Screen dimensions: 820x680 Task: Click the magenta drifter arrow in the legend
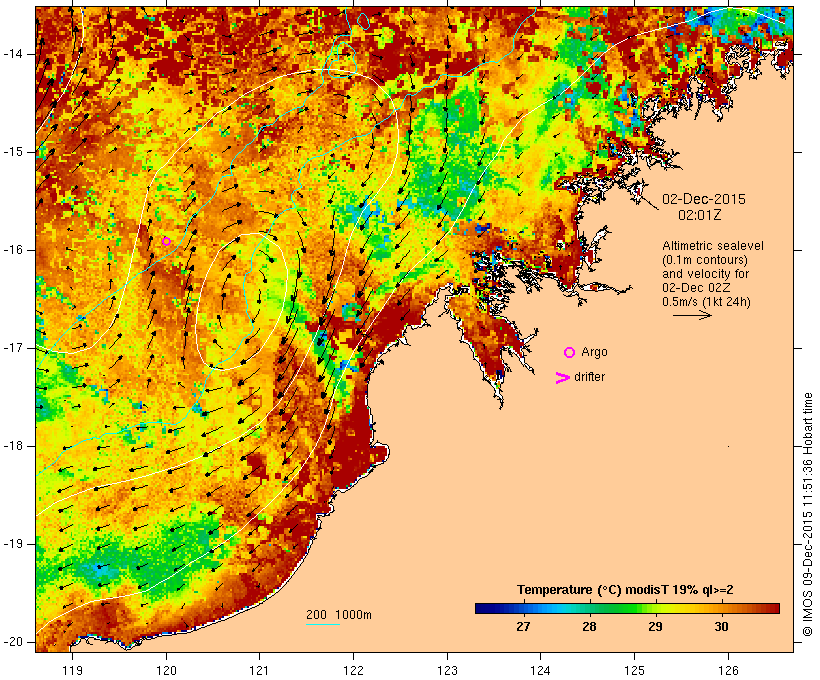(x=563, y=378)
